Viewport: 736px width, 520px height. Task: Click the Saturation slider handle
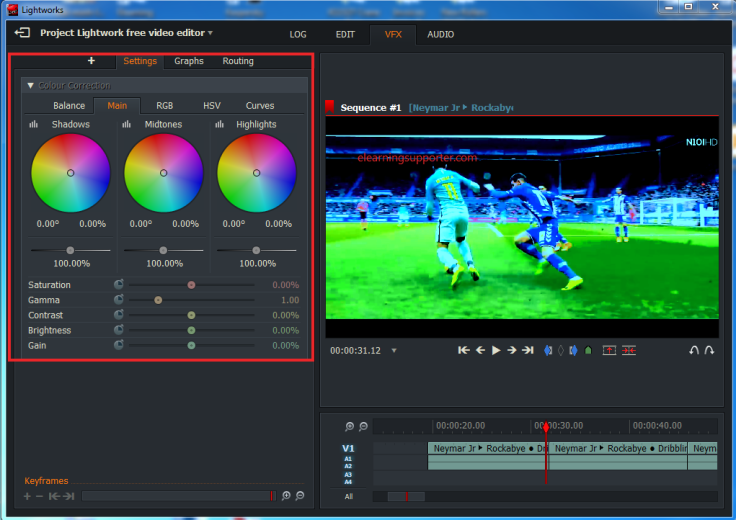(191, 285)
